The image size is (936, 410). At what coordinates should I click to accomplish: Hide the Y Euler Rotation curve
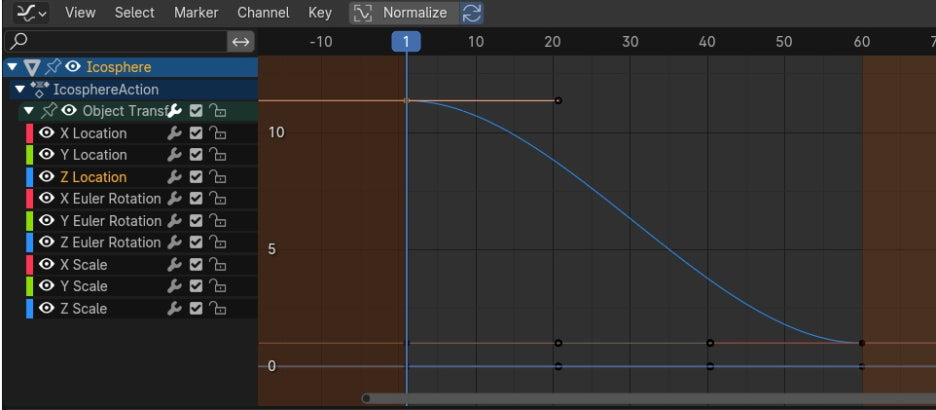coord(47,220)
